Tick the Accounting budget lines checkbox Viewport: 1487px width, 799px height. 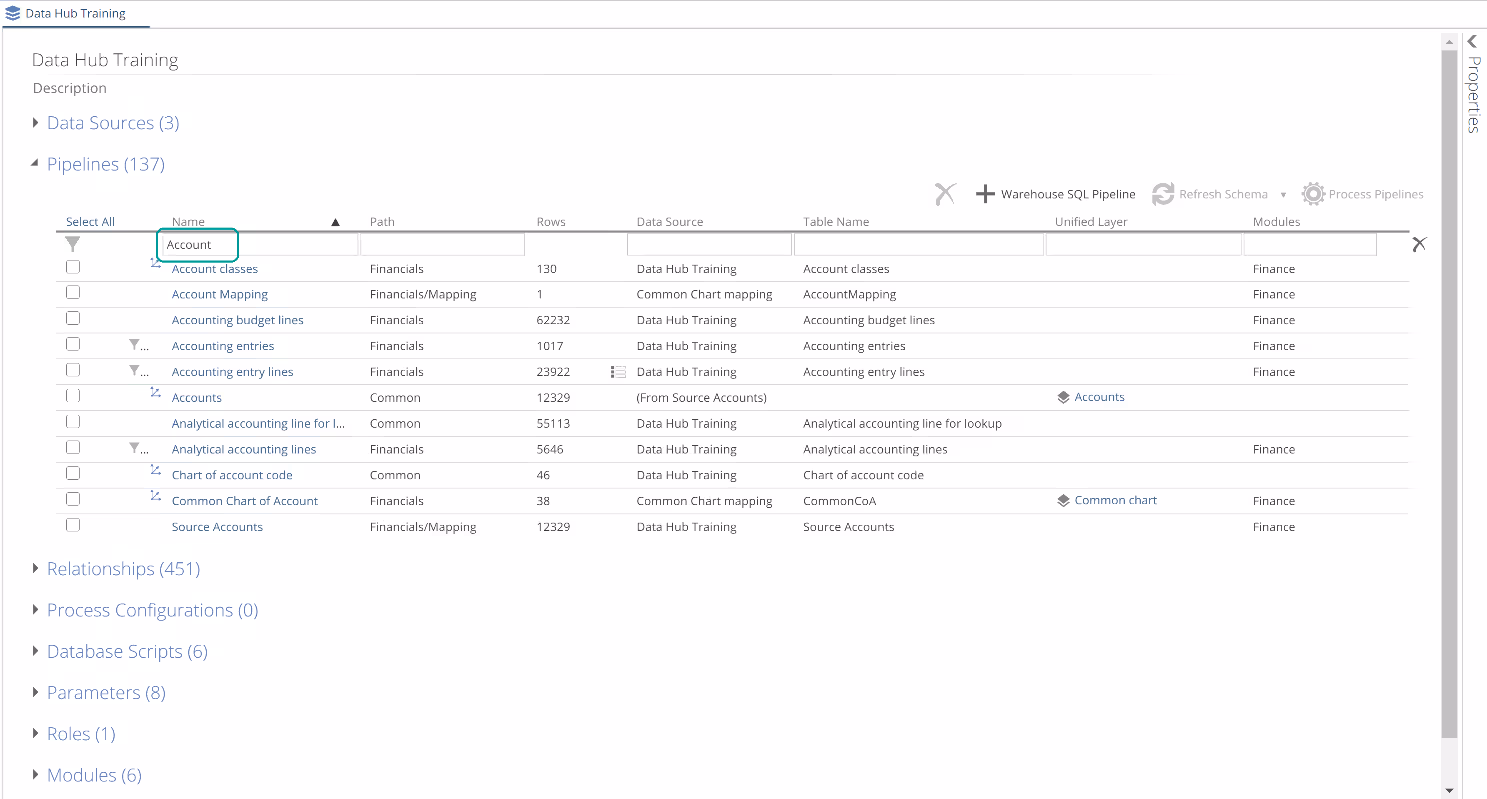coord(73,319)
